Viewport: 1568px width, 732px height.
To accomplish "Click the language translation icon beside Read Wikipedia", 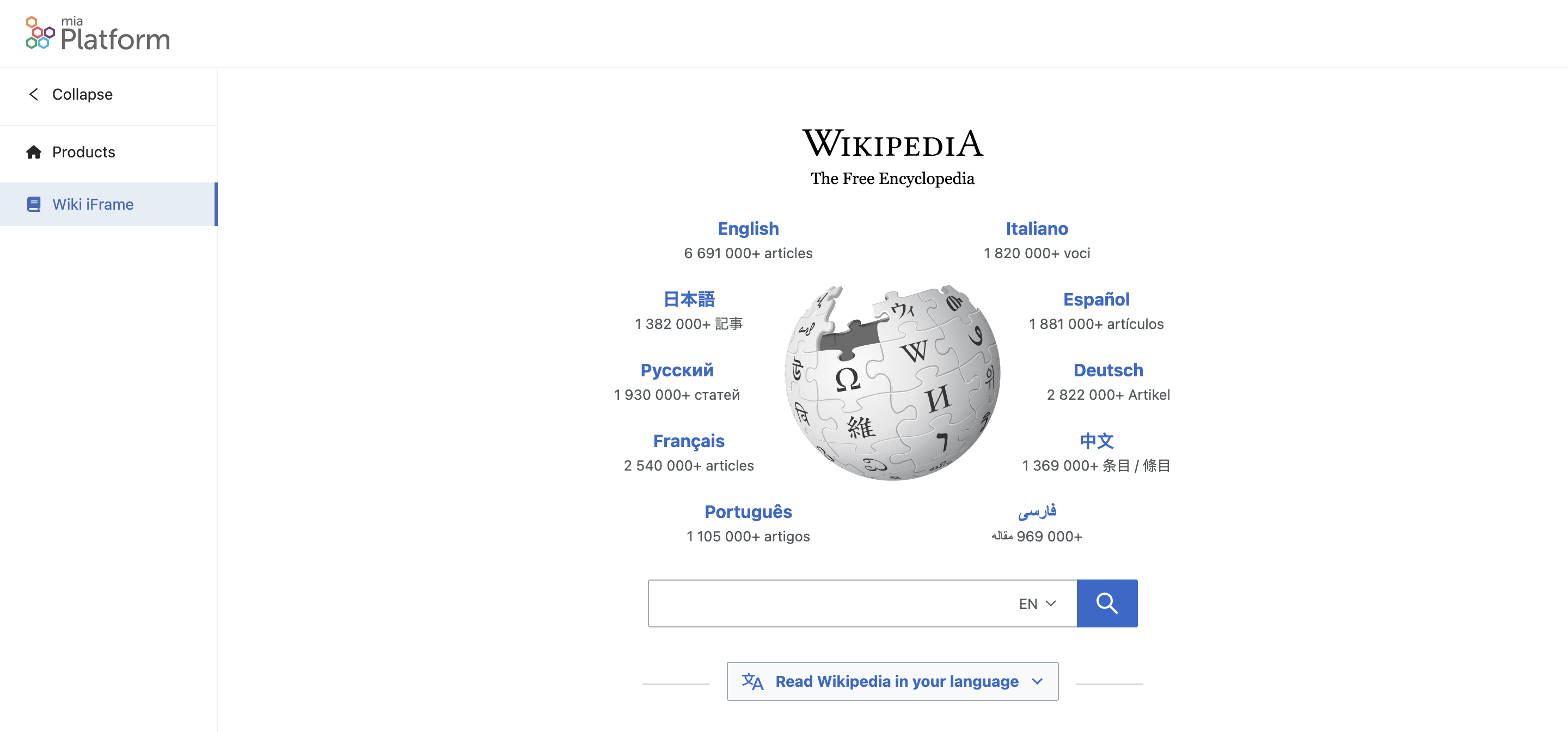I will coord(753,681).
